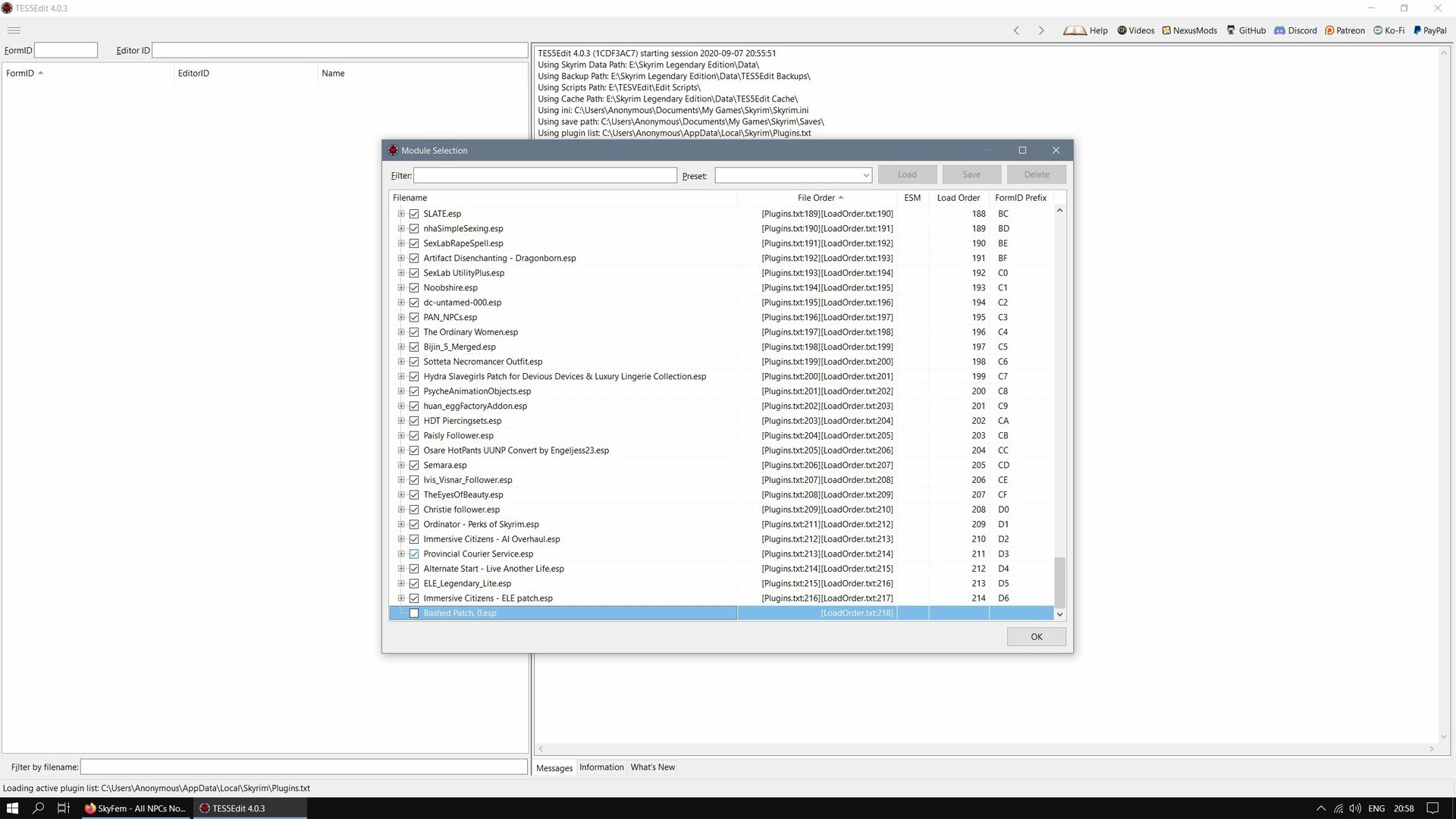Viewport: 1456px width, 819px height.
Task: Open the NexusMods toolbar link
Action: point(1189,30)
